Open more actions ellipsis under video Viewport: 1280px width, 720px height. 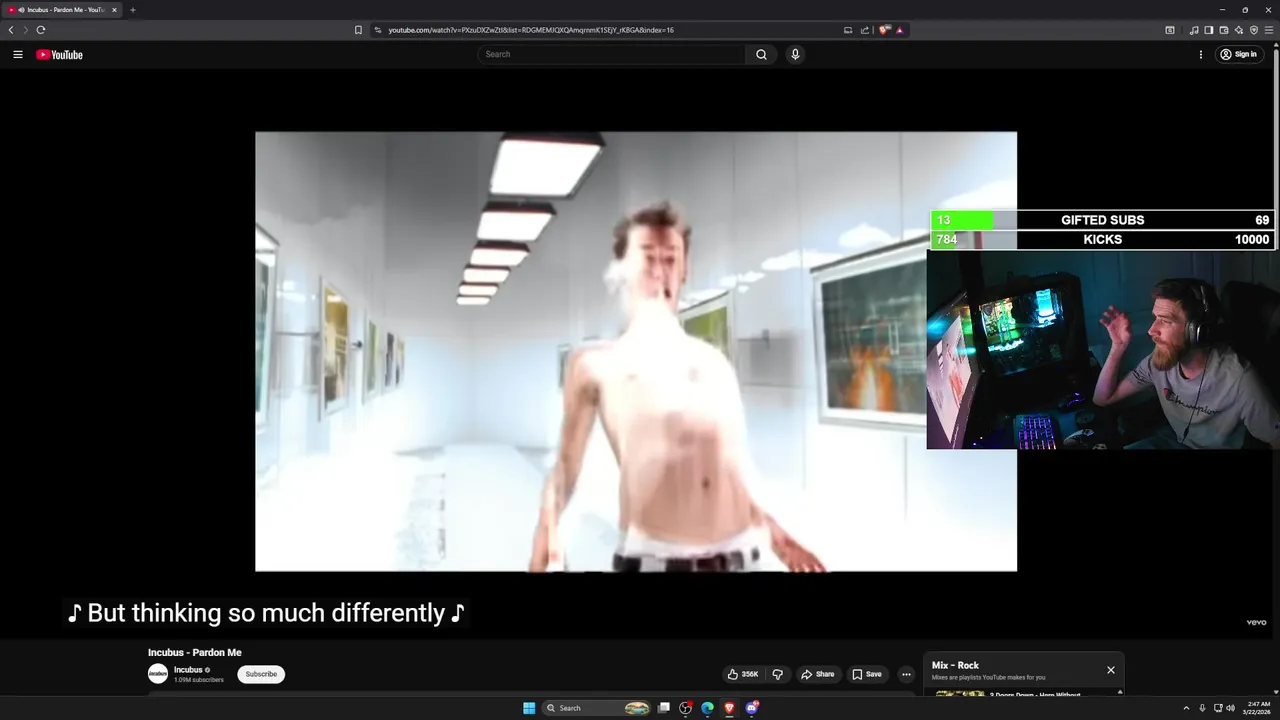(x=906, y=674)
